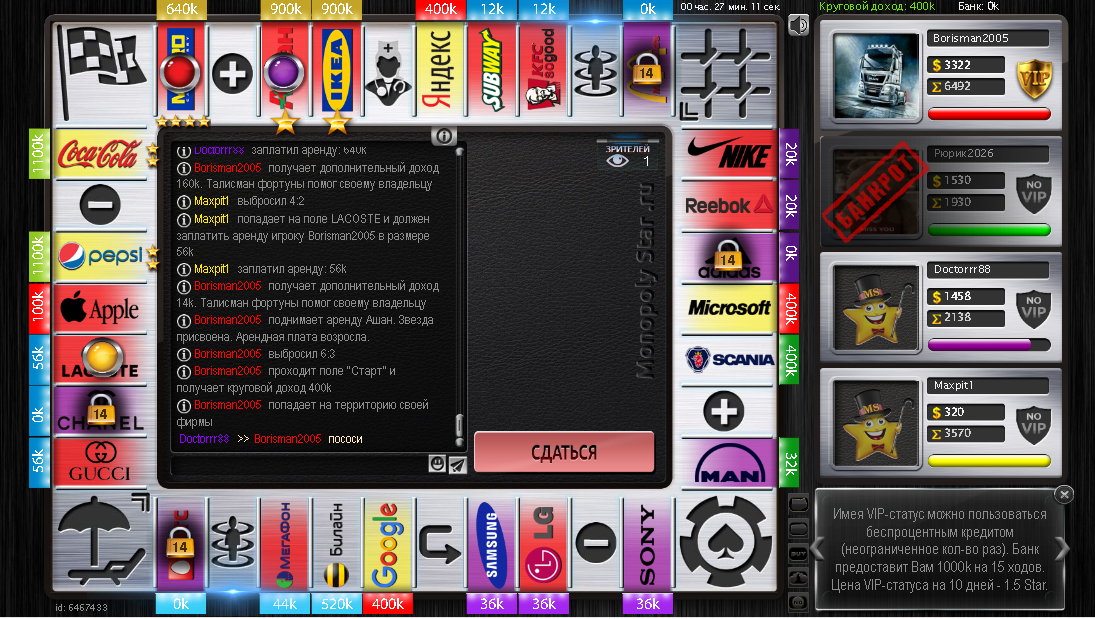
Task: Click the handshake trade side button
Action: pos(798,578)
